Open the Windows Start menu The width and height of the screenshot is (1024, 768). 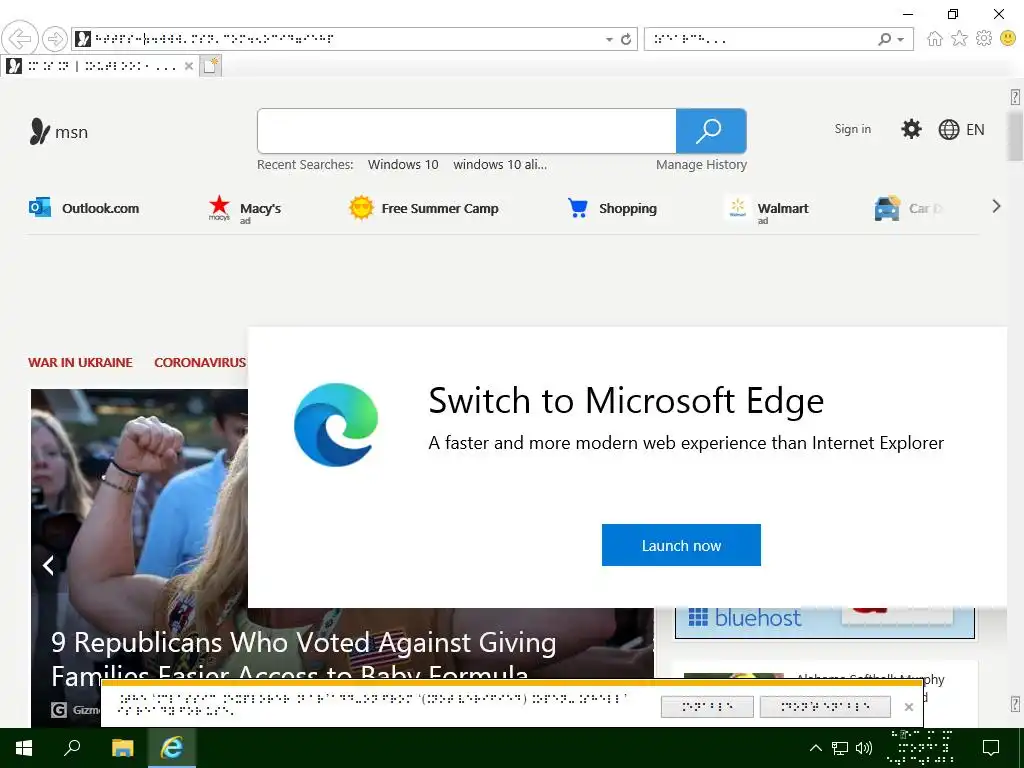point(24,748)
